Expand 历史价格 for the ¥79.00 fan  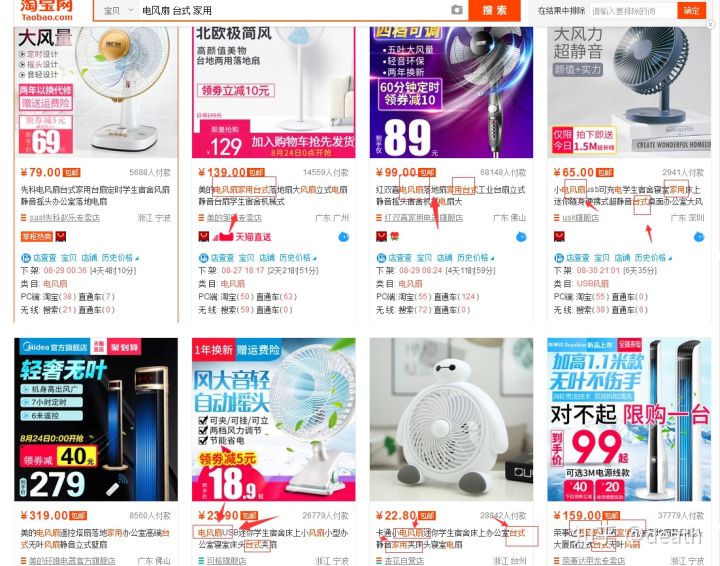[x=120, y=258]
